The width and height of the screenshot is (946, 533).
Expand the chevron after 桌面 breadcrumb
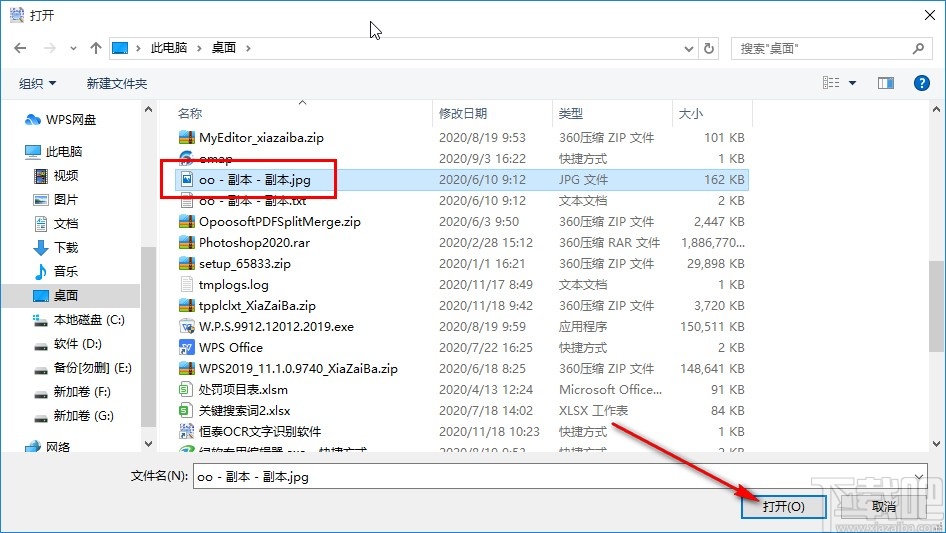click(248, 48)
